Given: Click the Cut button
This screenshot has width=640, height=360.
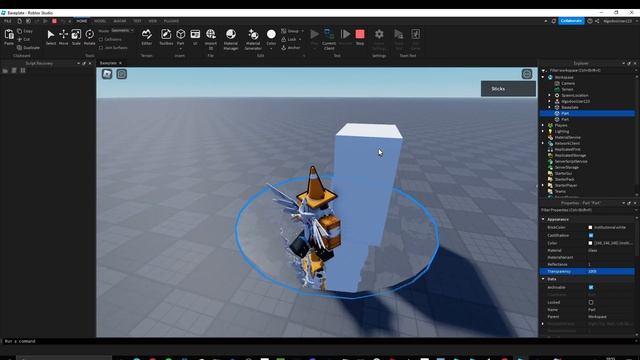Looking at the screenshot, I should pyautogui.click(x=24, y=39).
